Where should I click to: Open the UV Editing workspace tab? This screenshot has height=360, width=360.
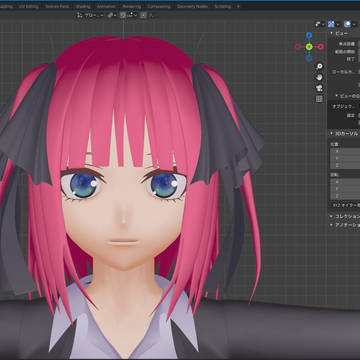click(x=29, y=6)
